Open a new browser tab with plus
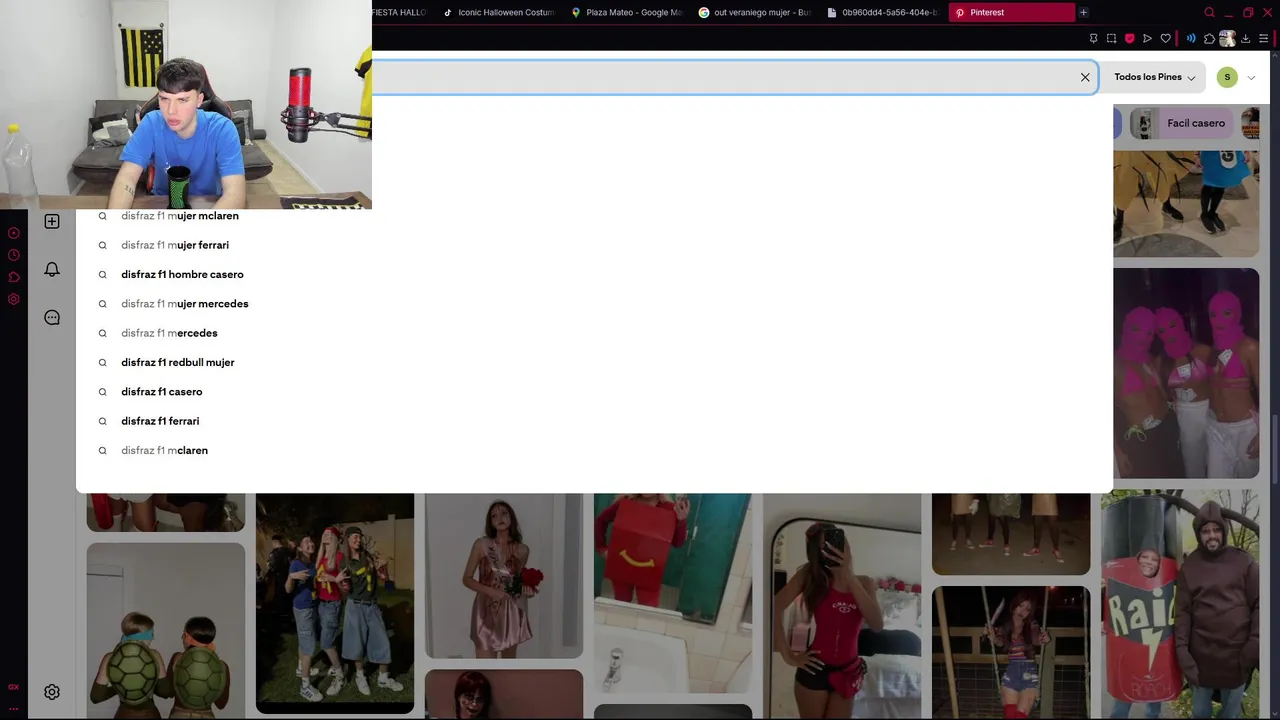1280x720 pixels. click(1083, 12)
